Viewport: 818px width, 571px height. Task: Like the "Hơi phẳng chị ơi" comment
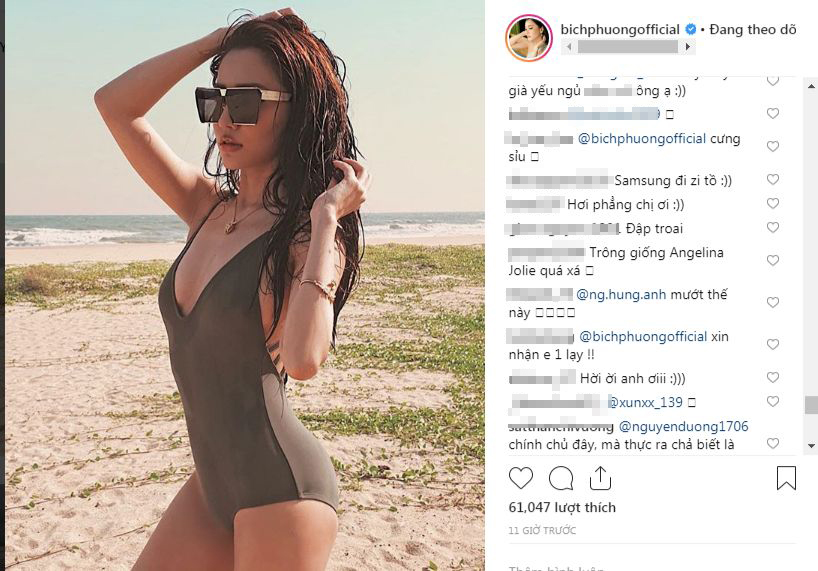[773, 203]
